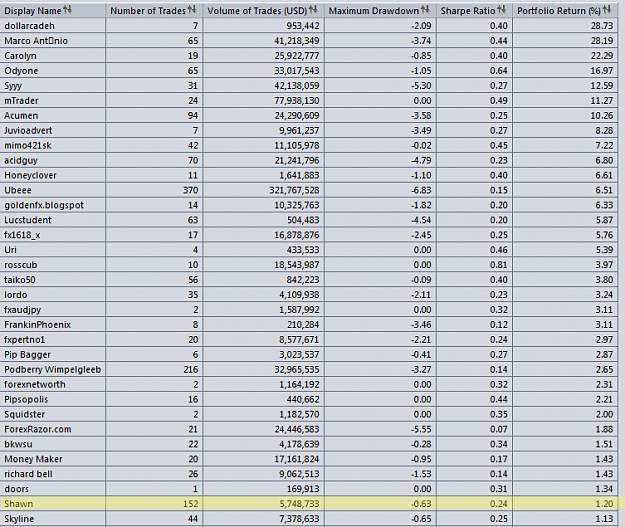
Task: Select the Squidster row name
Action: [x=24, y=415]
